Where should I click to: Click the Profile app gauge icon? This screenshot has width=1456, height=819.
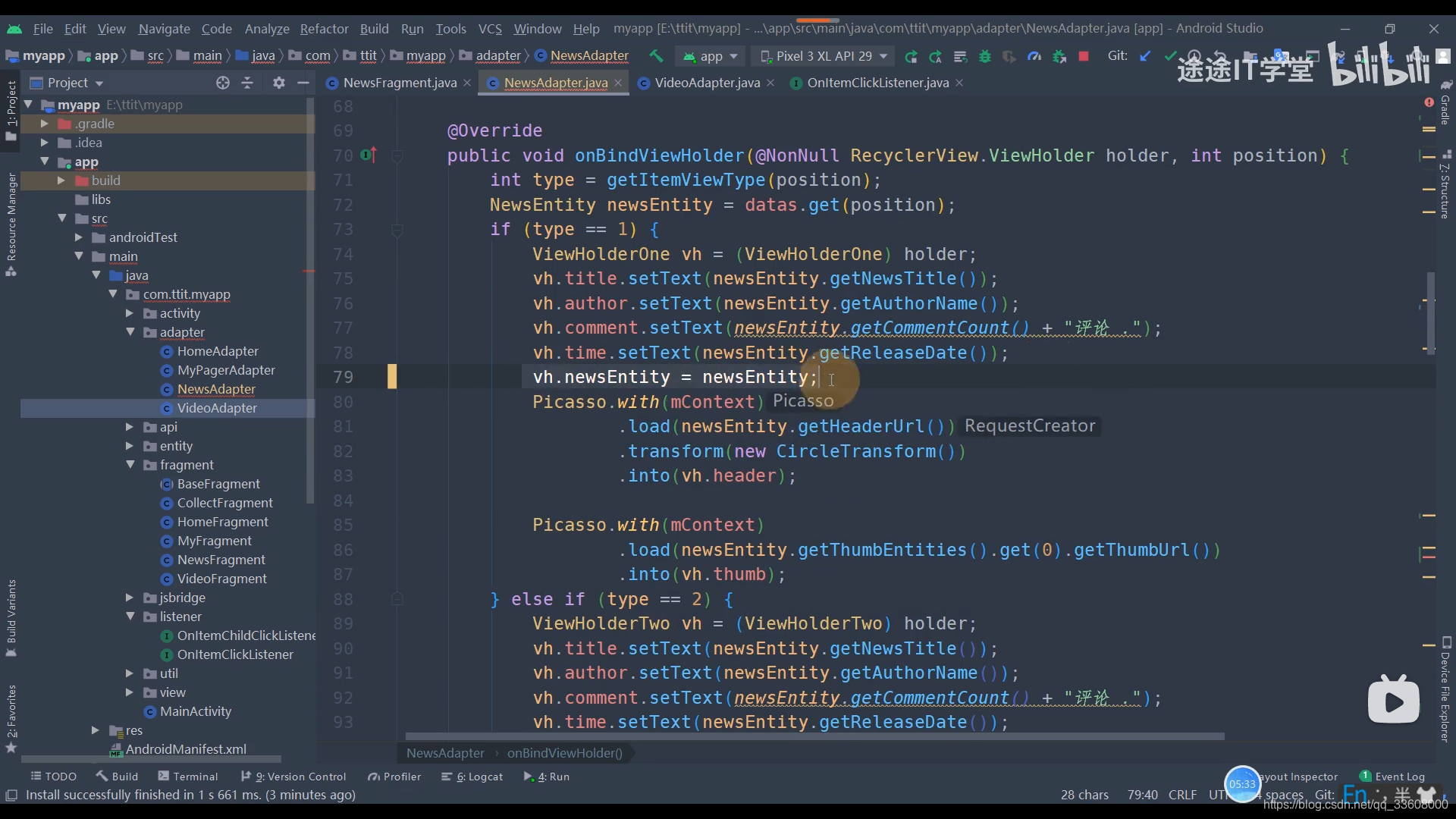pyautogui.click(x=1034, y=56)
